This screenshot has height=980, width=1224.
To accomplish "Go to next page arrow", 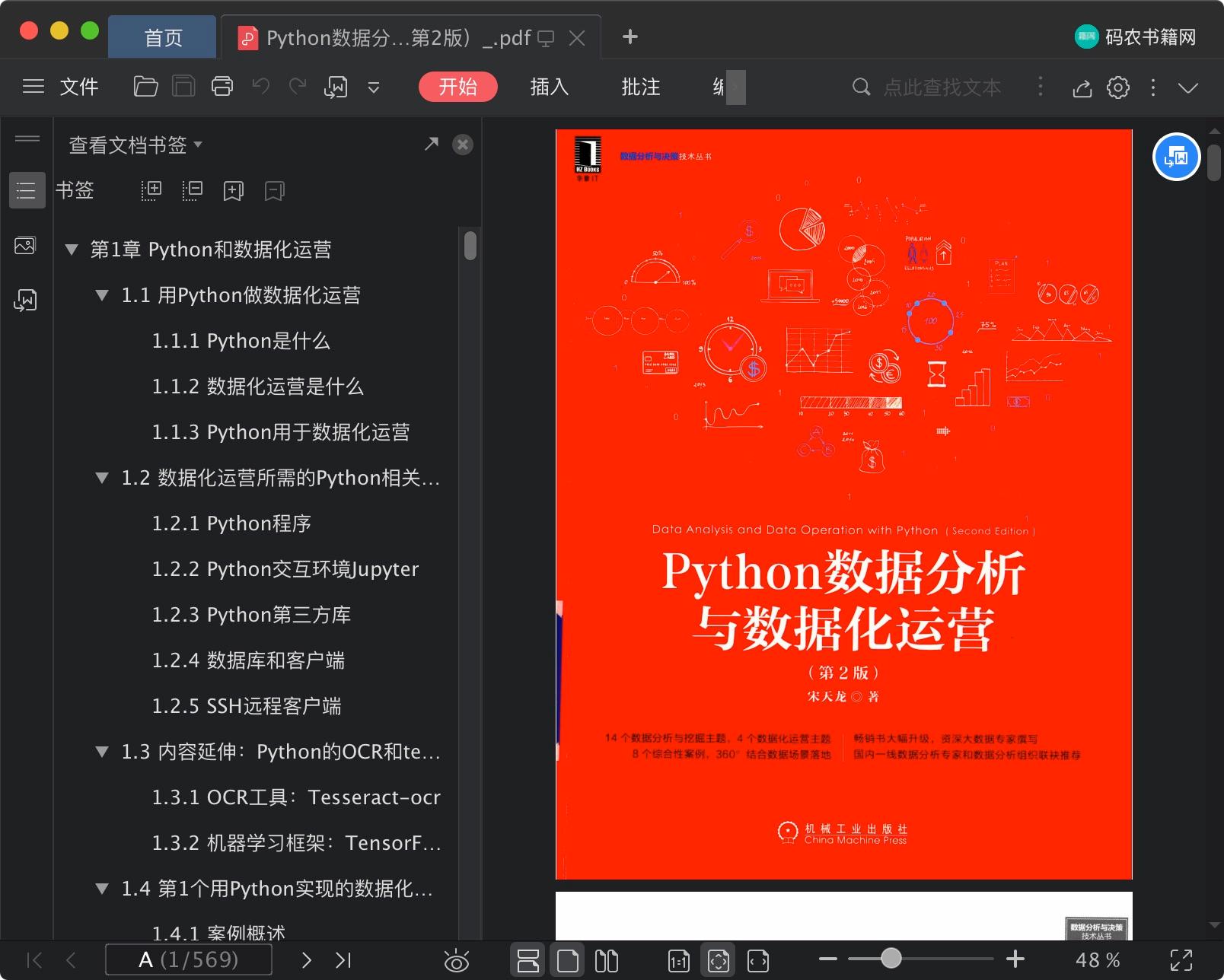I will click(306, 960).
